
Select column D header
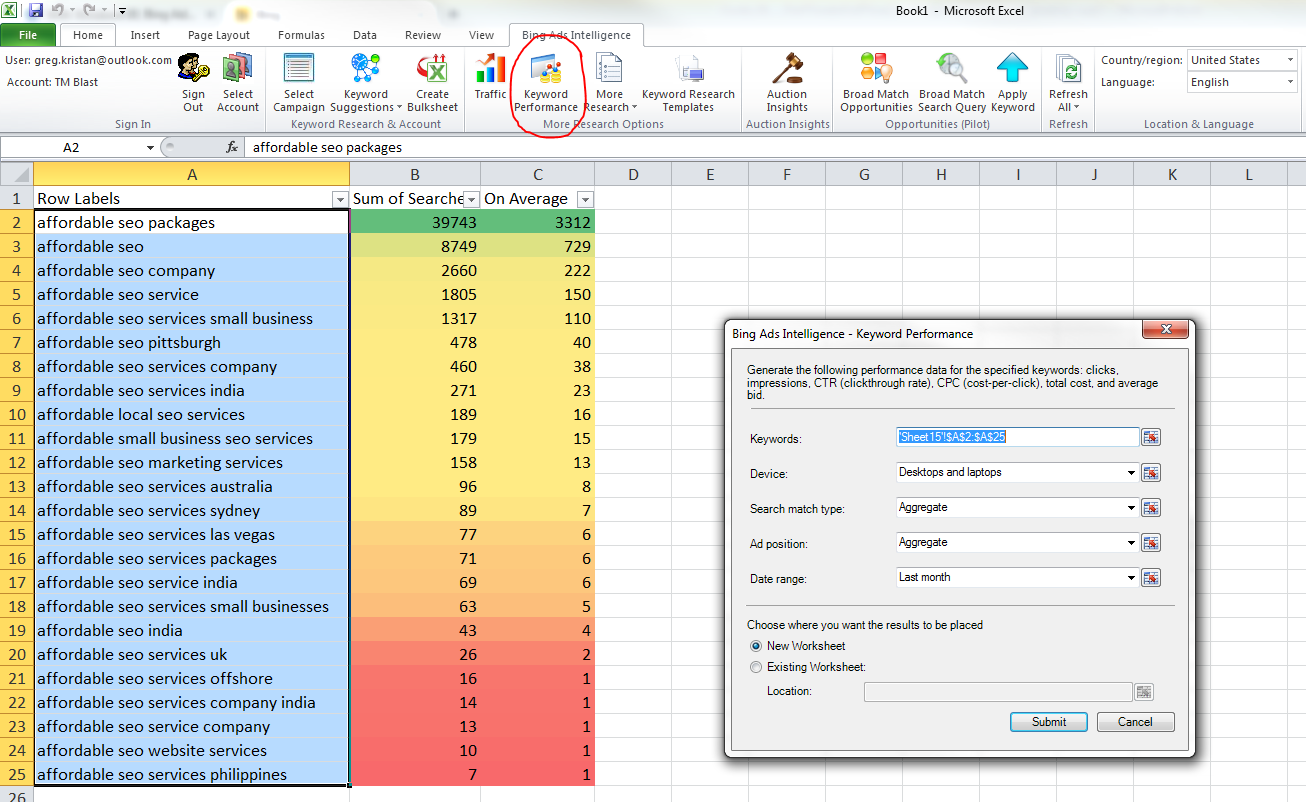click(x=633, y=175)
